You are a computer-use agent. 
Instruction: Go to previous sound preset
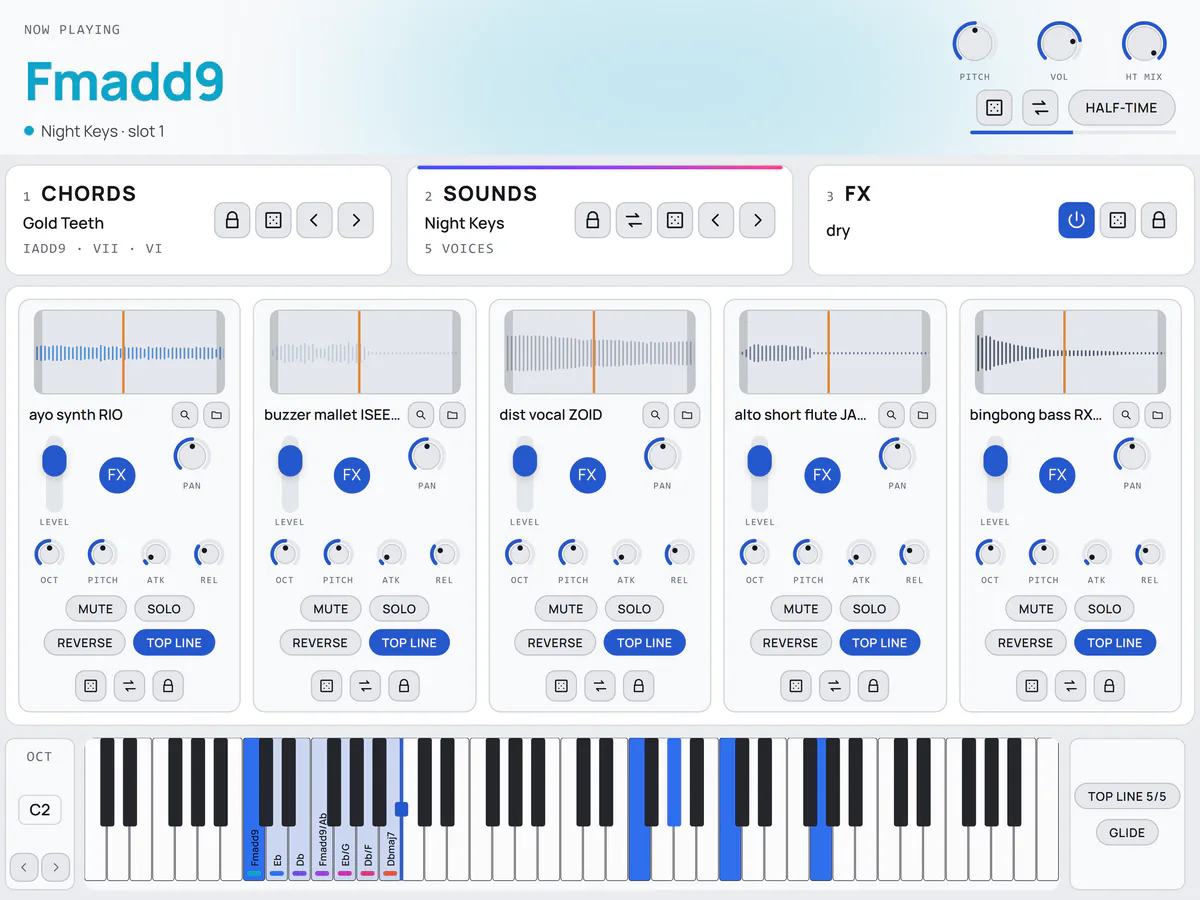(x=716, y=220)
